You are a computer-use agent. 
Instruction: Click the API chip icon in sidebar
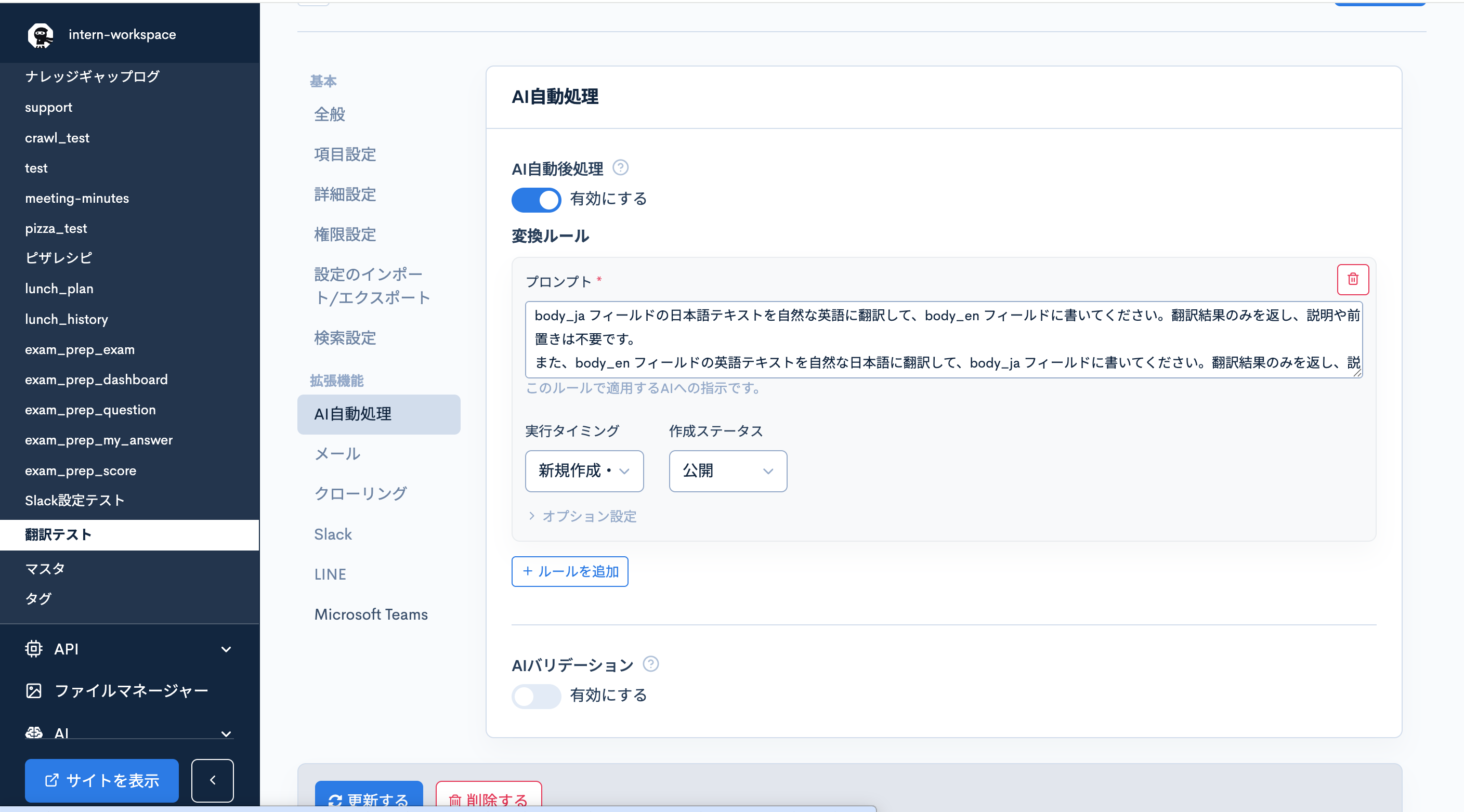click(x=33, y=648)
